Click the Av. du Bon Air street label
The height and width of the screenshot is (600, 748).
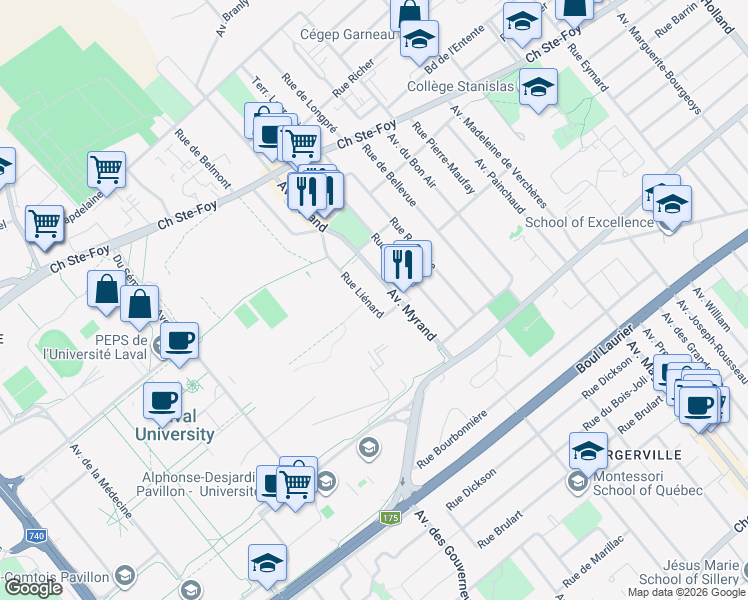(x=412, y=161)
